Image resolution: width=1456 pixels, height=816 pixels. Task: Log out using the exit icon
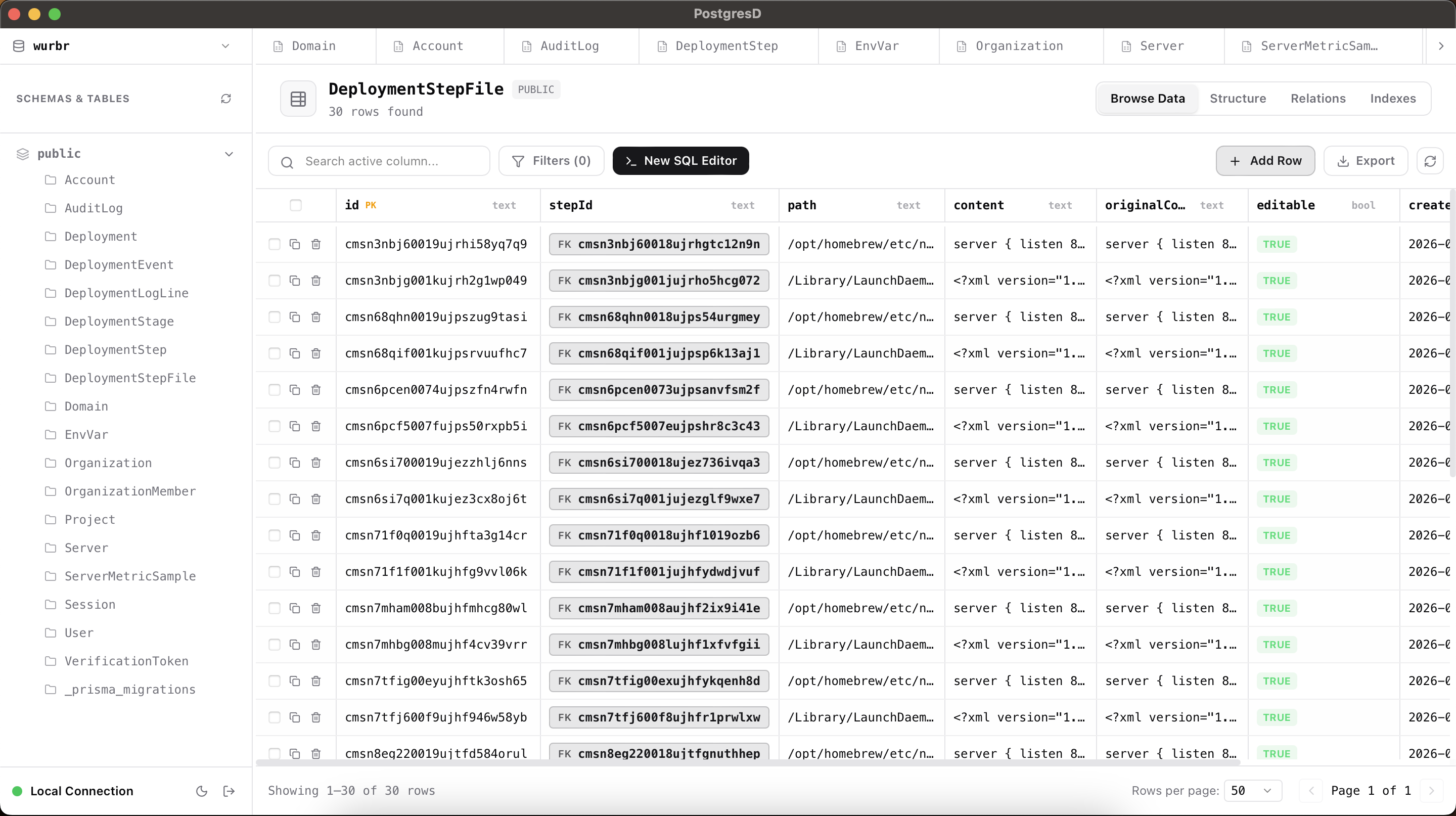click(229, 791)
